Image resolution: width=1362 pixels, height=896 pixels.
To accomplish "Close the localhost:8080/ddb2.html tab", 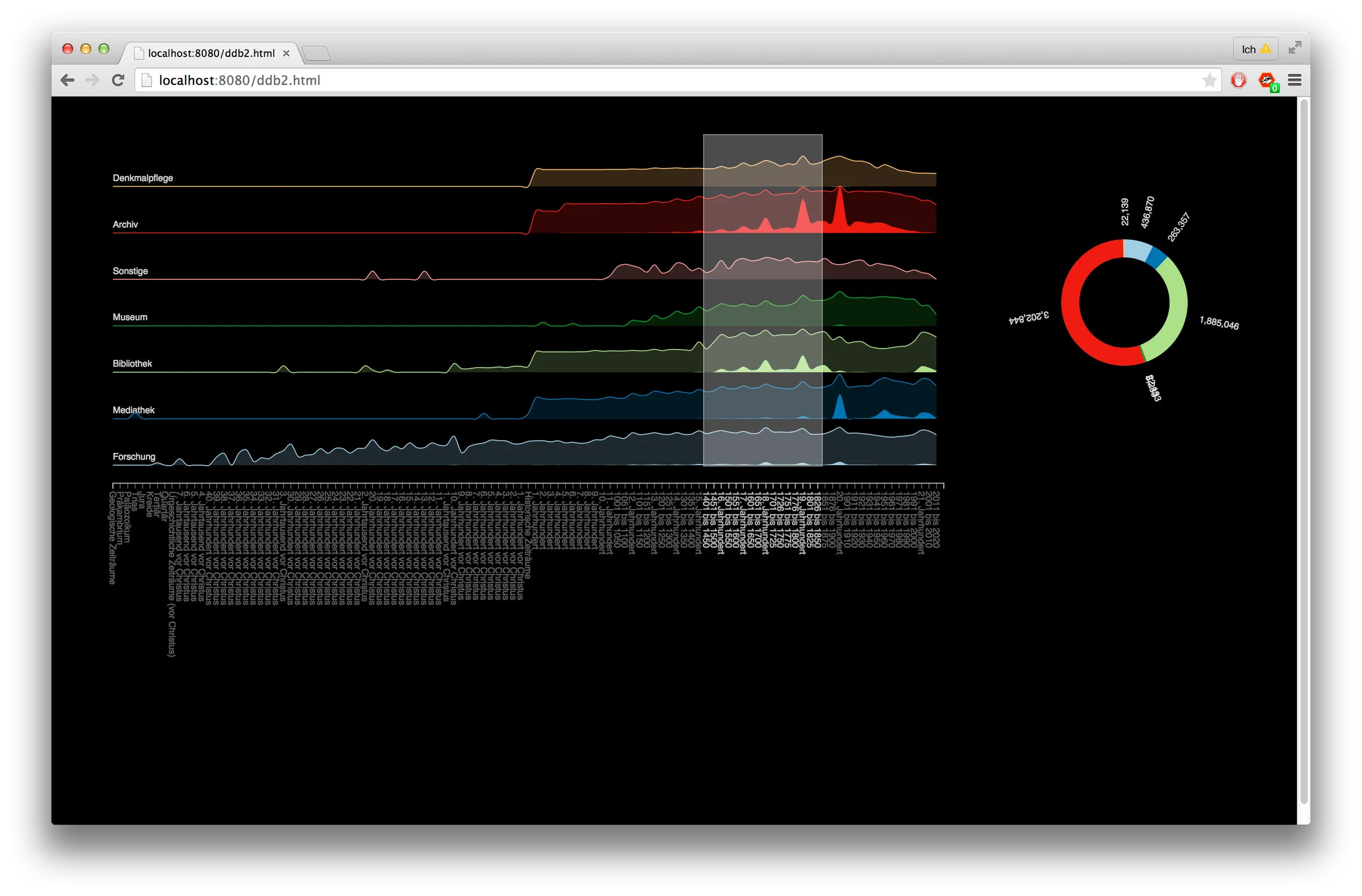I will [286, 53].
